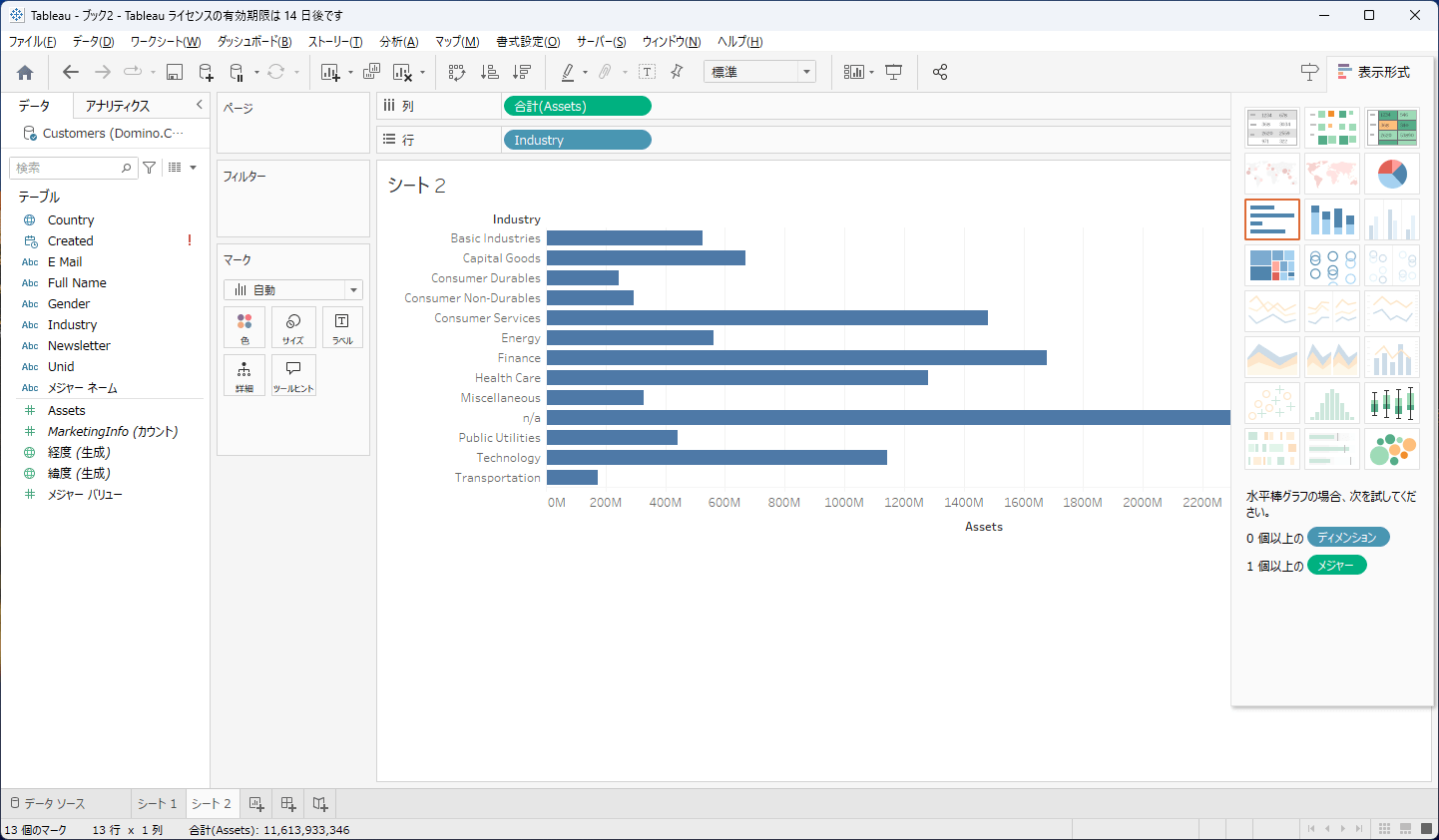Swap rows and columns with toolbar icon
Screen dimensions: 1439x840
(x=457, y=72)
